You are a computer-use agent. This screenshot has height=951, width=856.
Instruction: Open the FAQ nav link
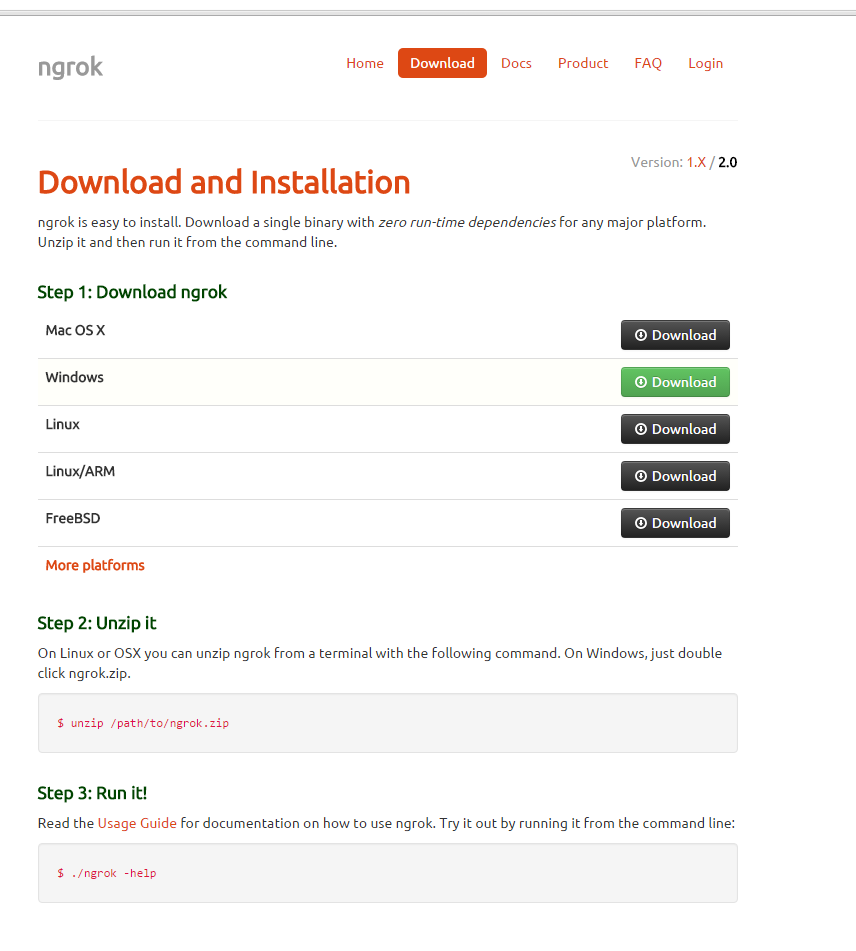pos(648,63)
